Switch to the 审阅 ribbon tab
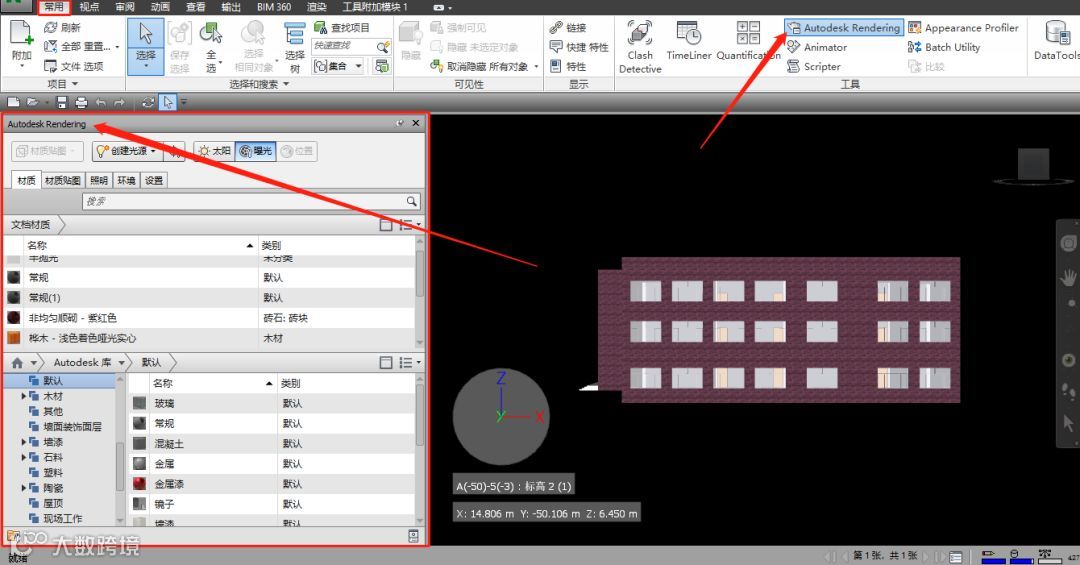This screenshot has width=1080, height=565. 125,7
